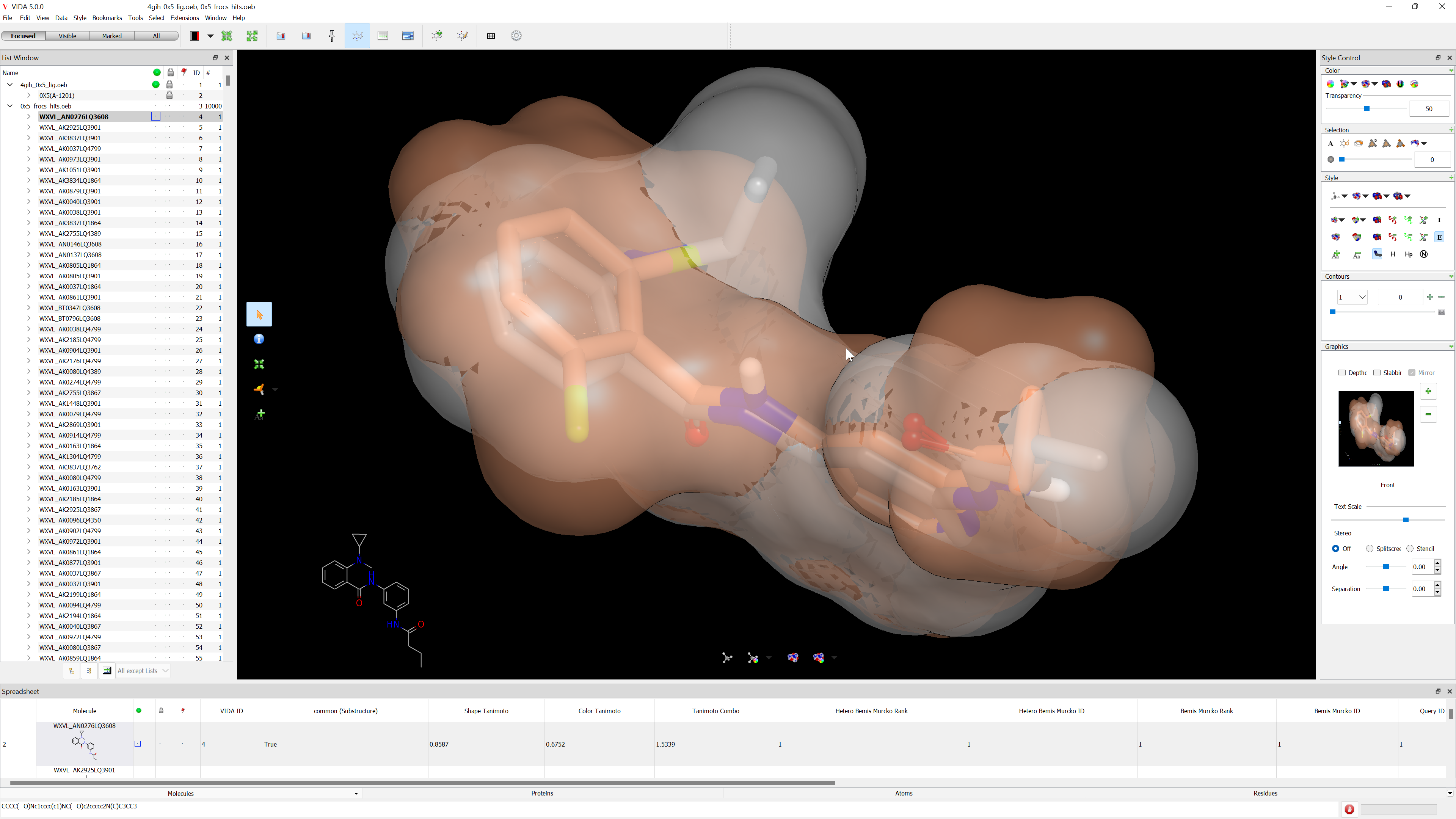Open the Extensions menu
Viewport: 1456px width, 819px height.
(x=184, y=17)
